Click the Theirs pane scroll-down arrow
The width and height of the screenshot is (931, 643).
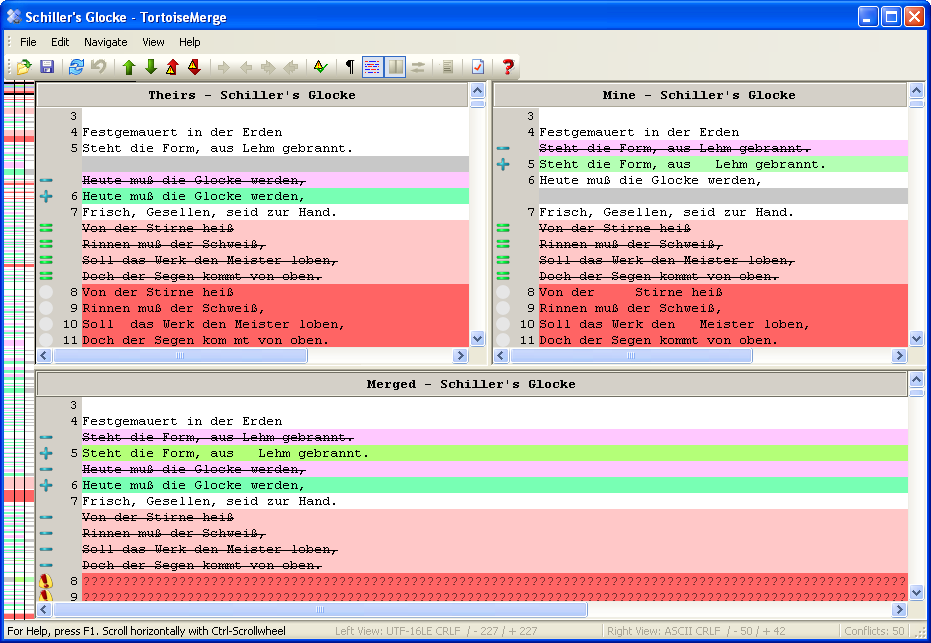(x=477, y=338)
